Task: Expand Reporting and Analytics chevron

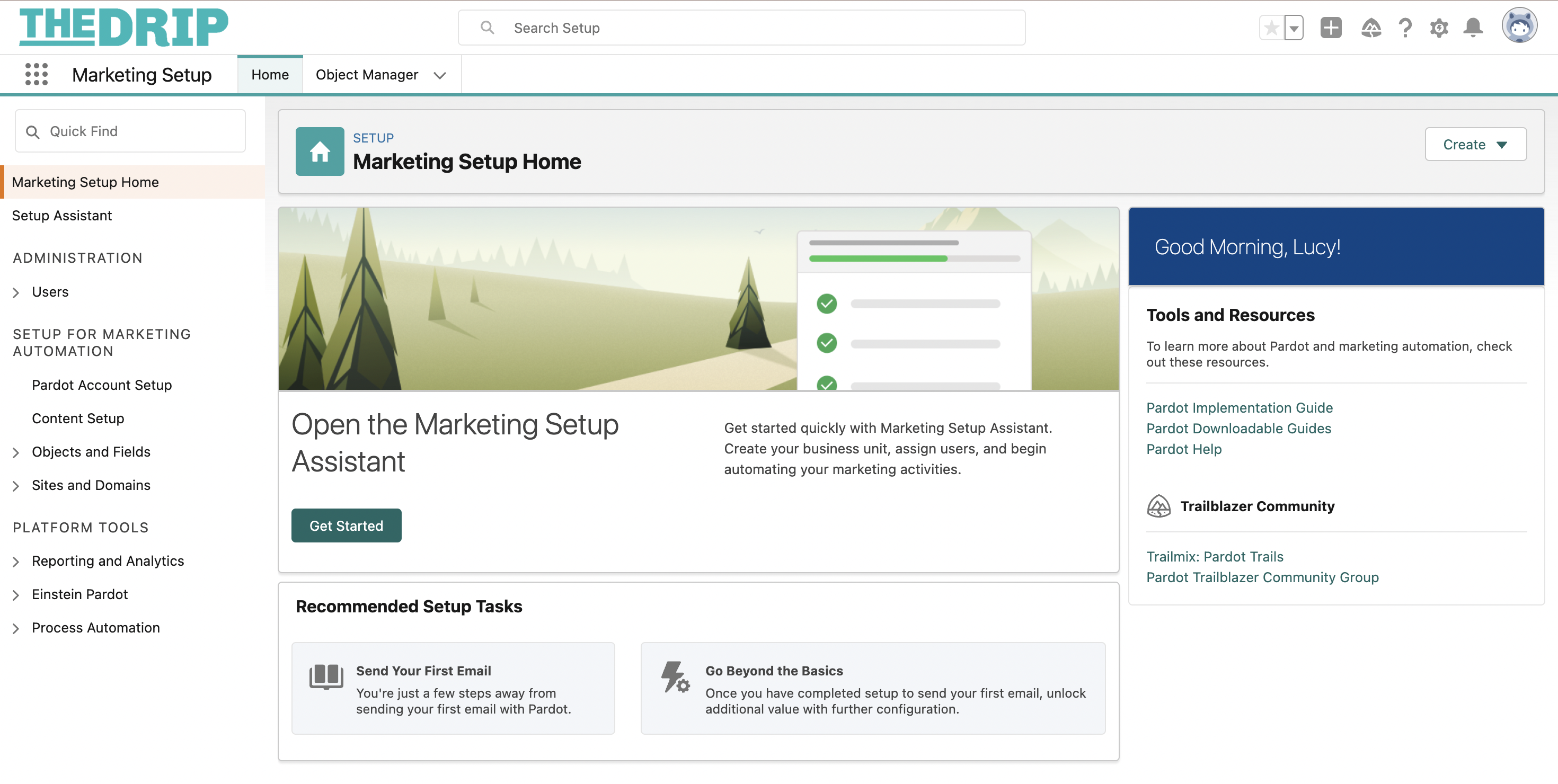Action: coord(16,562)
